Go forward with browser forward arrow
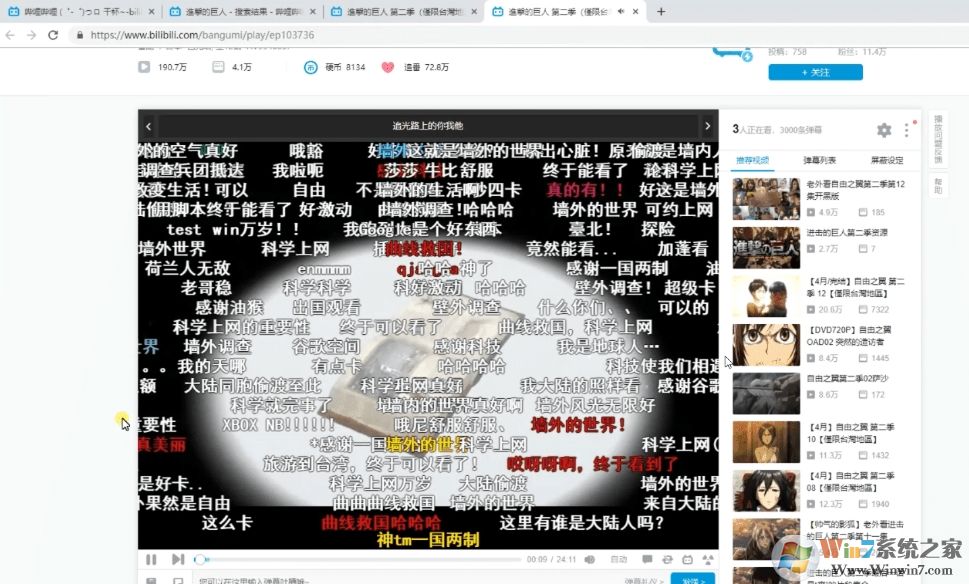The width and height of the screenshot is (969, 584). click(32, 35)
